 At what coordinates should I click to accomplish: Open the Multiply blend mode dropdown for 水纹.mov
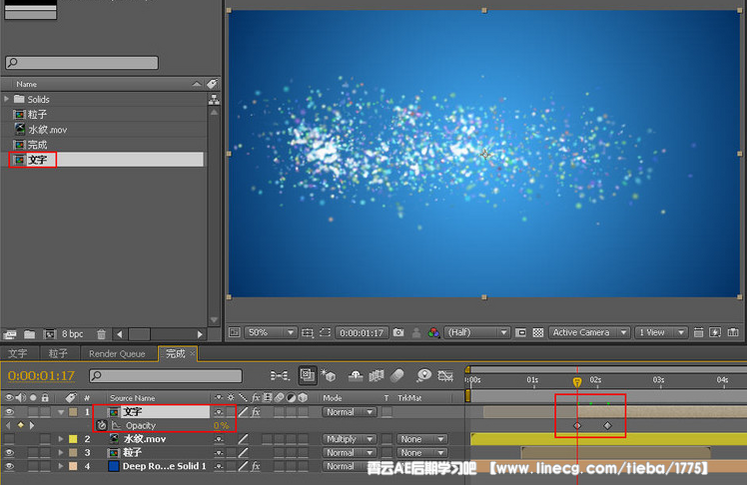click(349, 439)
